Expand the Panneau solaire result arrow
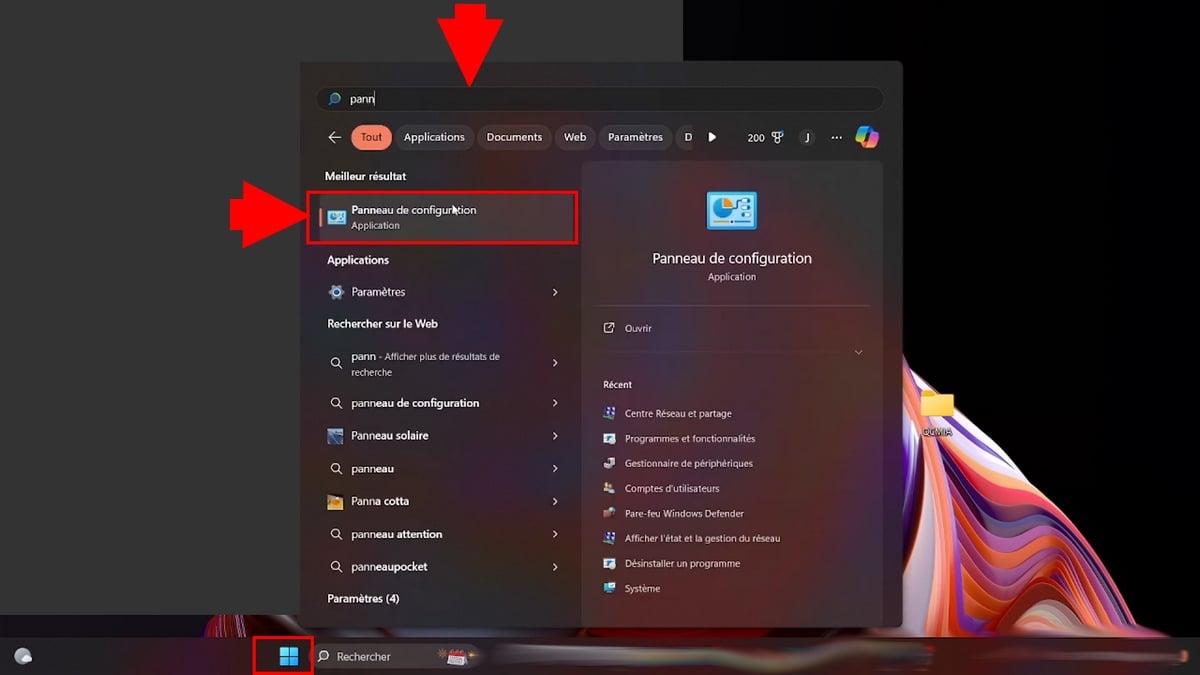This screenshot has width=1200, height=675. coord(555,436)
